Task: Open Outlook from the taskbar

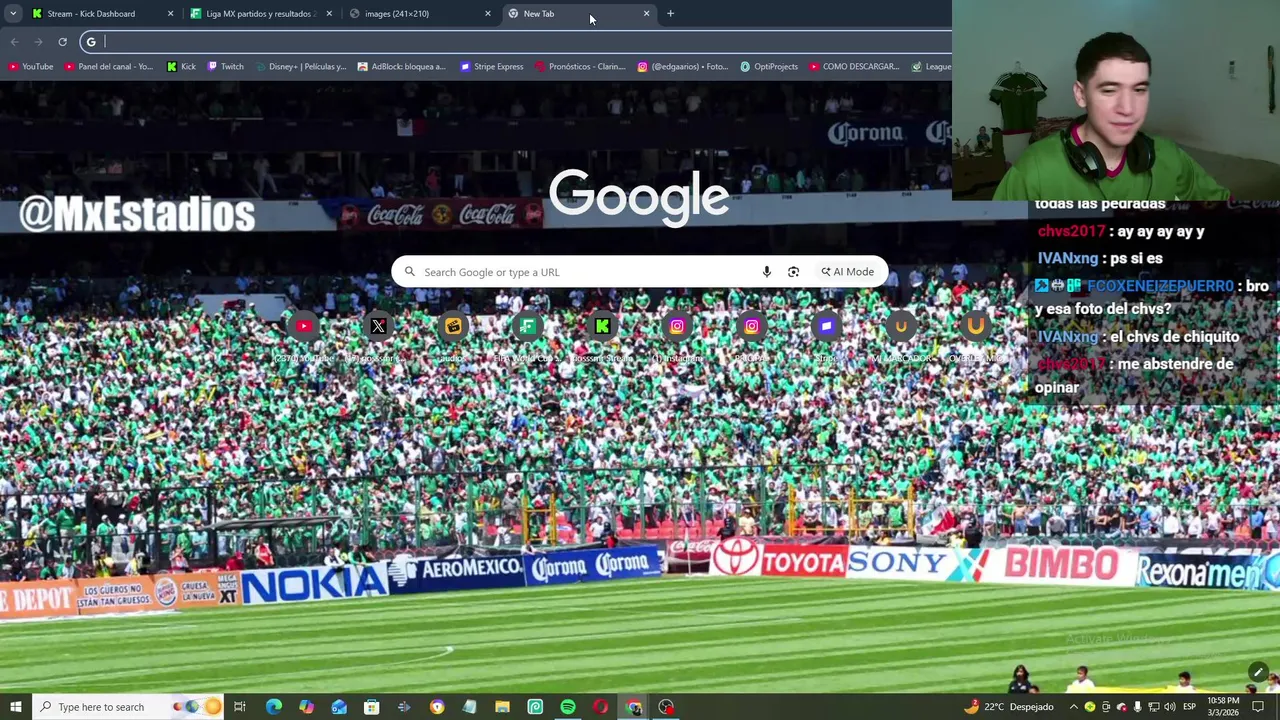Action: (339, 707)
